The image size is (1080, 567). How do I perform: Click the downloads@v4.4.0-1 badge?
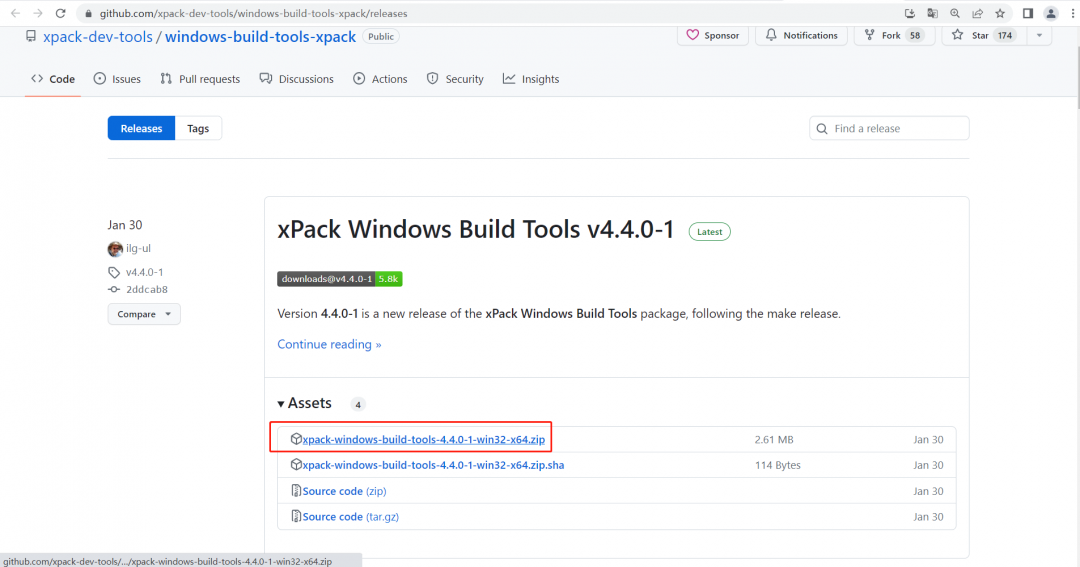coord(340,279)
